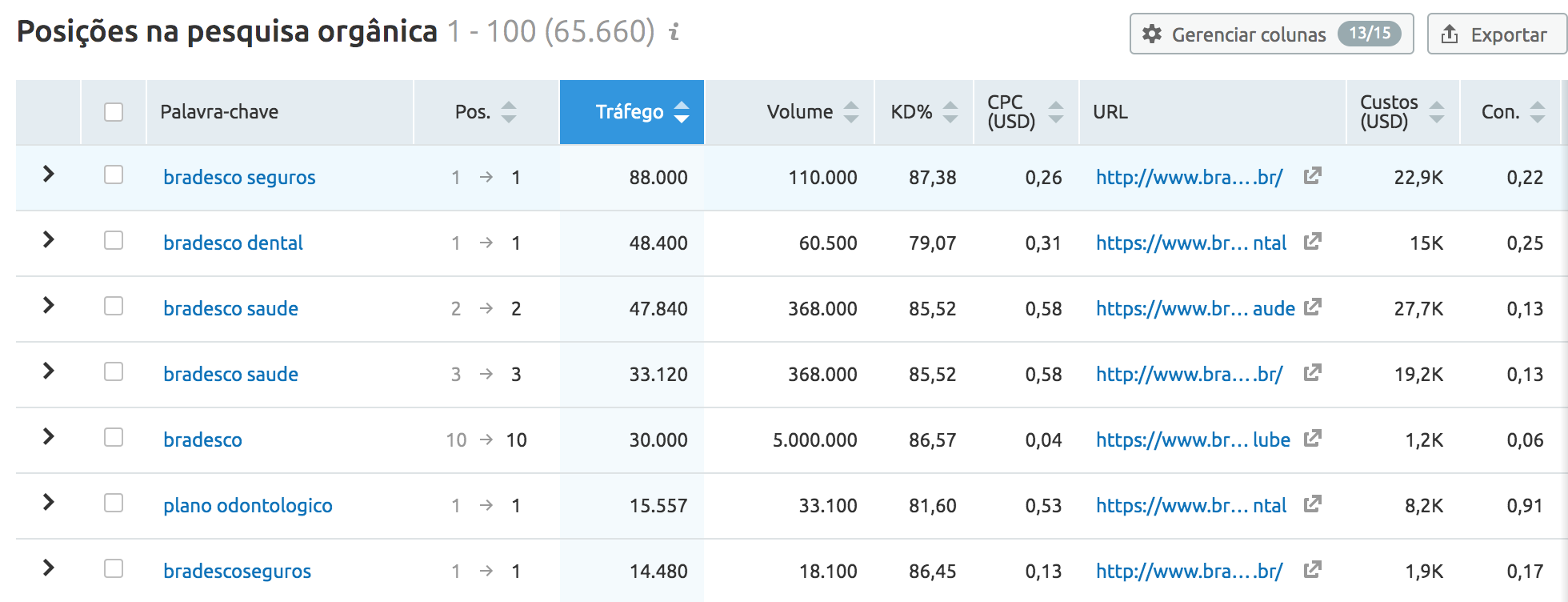Expand the bradesco saude position 2 row
Screen dimensions: 1568x602
pos(49,305)
